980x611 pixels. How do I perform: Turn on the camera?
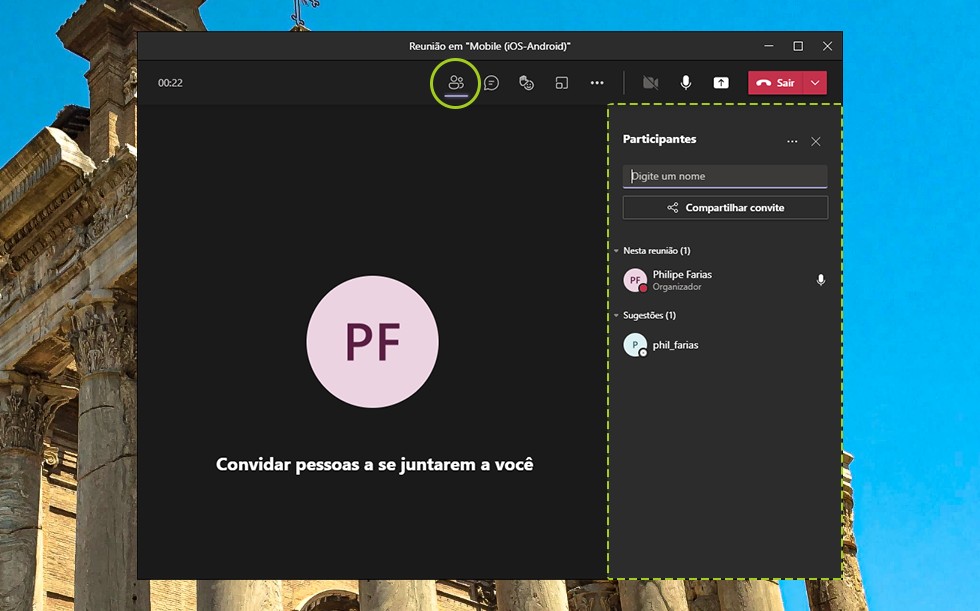[x=651, y=83]
